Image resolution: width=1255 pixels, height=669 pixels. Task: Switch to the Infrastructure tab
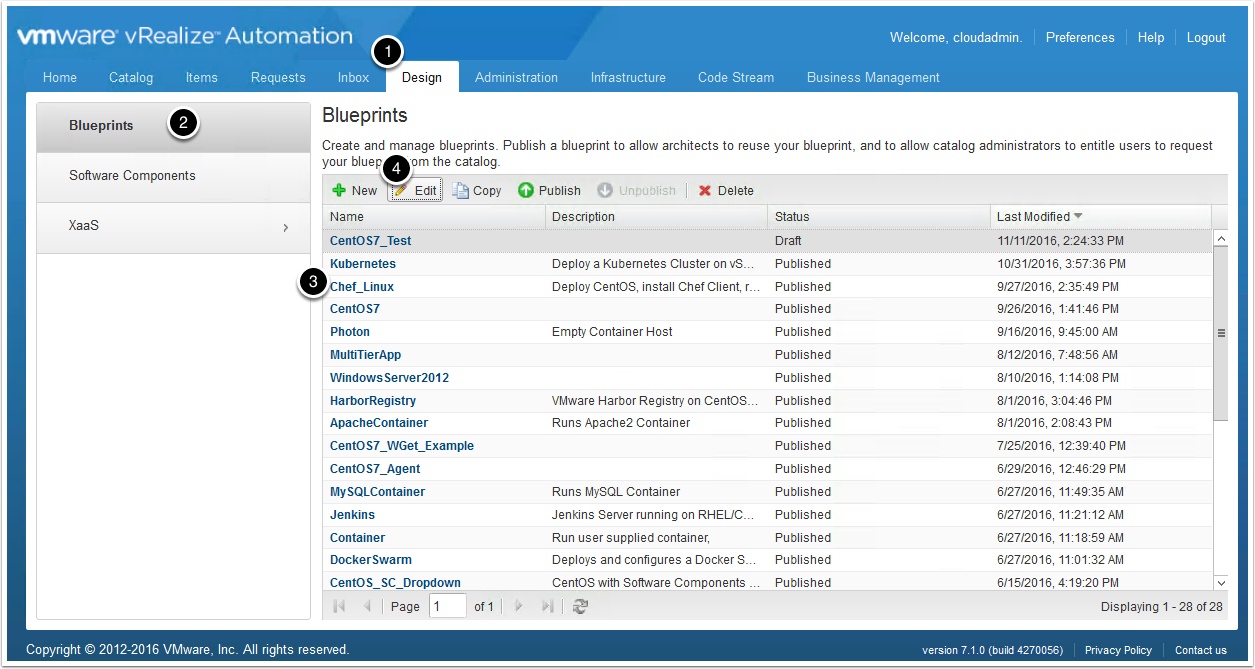(628, 77)
